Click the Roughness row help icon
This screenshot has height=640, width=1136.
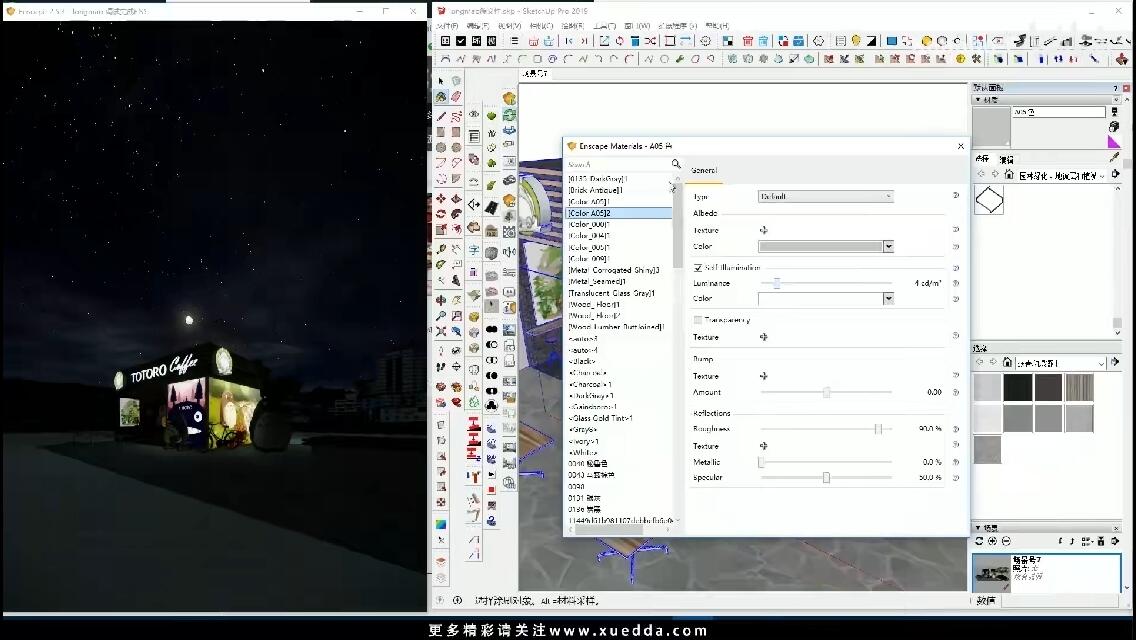pyautogui.click(x=956, y=429)
